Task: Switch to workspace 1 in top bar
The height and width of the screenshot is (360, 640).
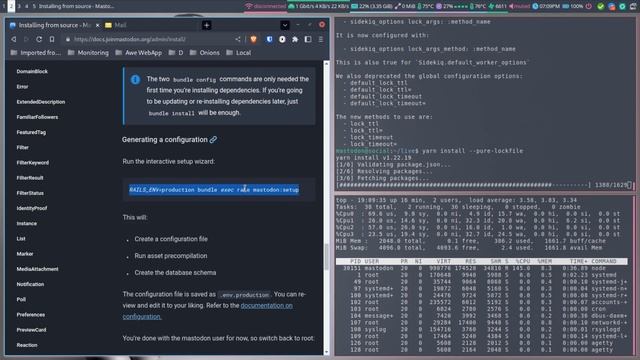Action: click(3, 6)
